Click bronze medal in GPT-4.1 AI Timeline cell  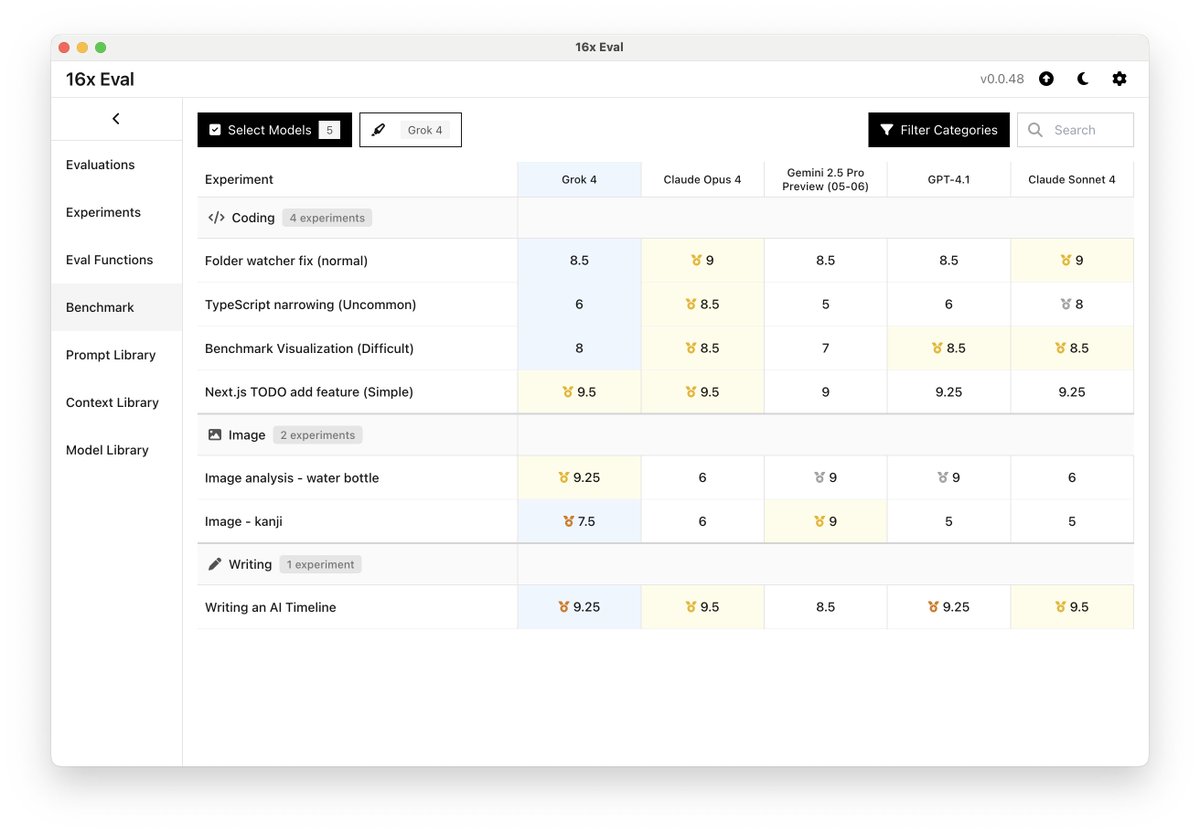click(x=933, y=607)
